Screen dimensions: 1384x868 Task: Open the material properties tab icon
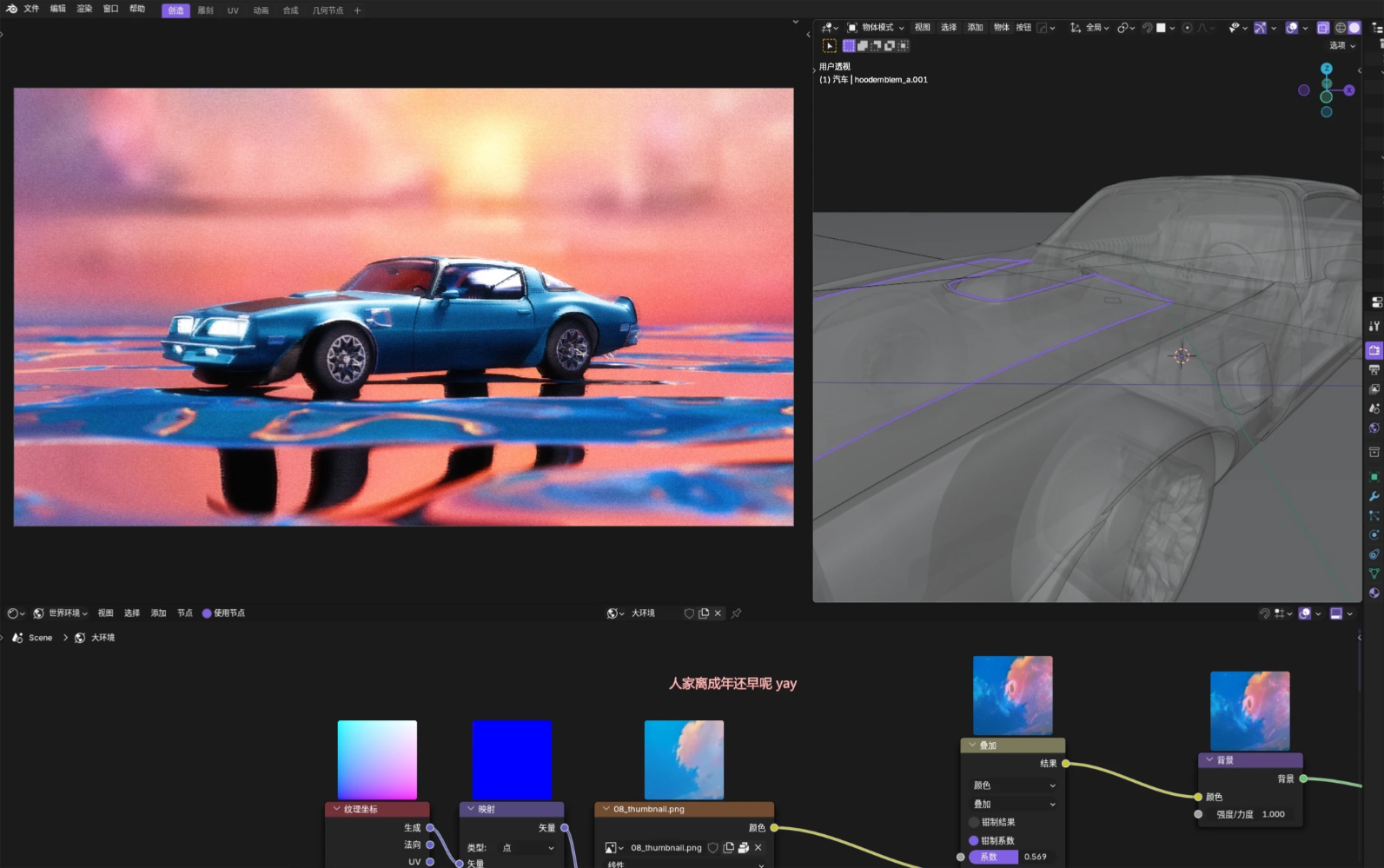(x=1374, y=593)
